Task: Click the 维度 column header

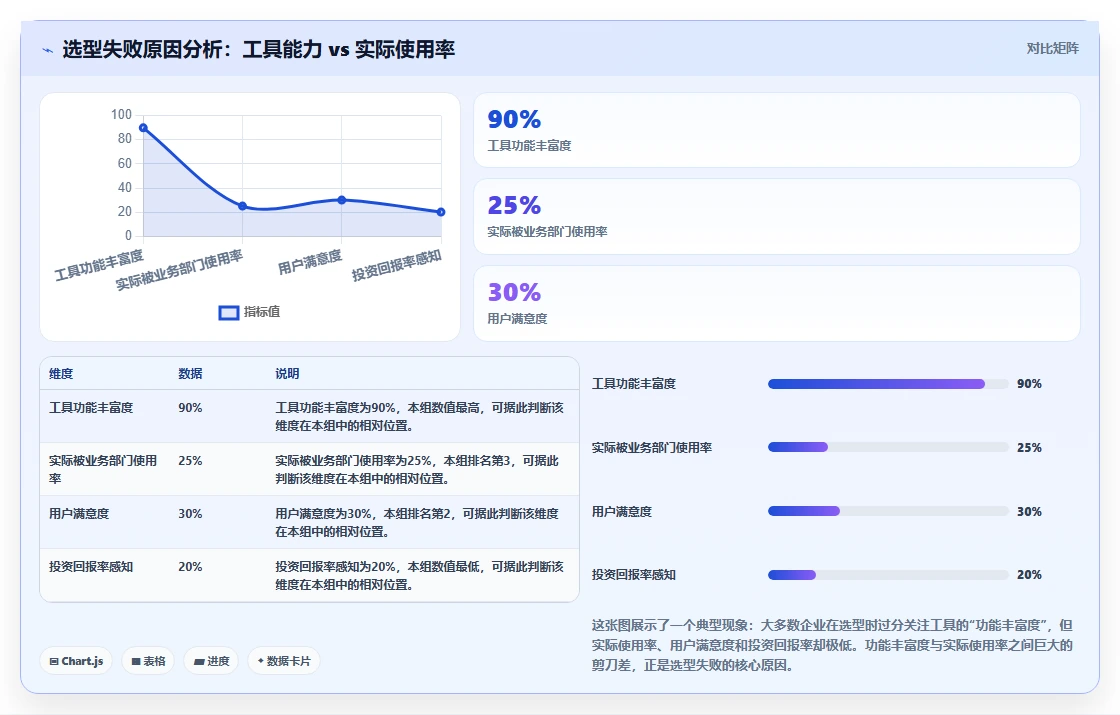Action: click(x=61, y=374)
